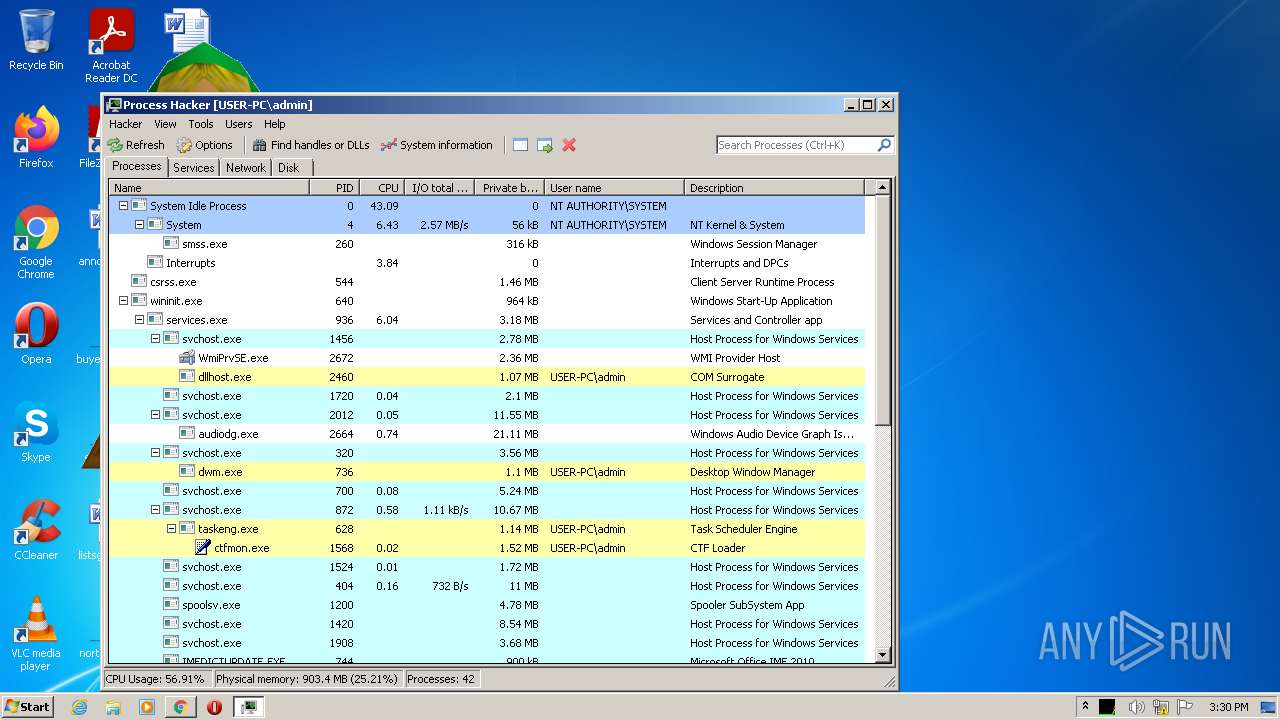
Task: Click the volume tray icon
Action: 1136,707
